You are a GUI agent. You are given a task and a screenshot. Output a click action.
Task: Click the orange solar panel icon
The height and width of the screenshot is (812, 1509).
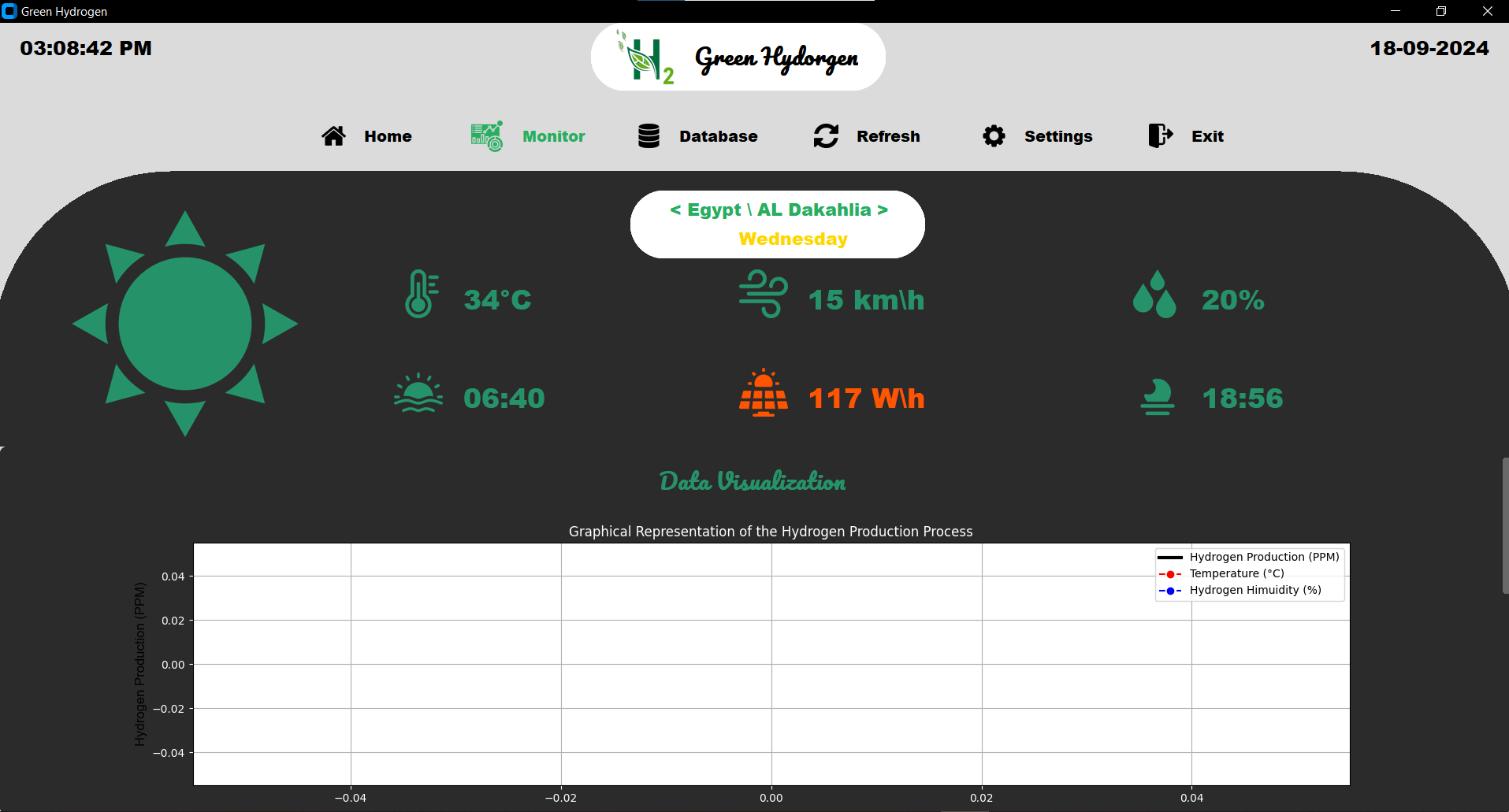[x=763, y=393]
